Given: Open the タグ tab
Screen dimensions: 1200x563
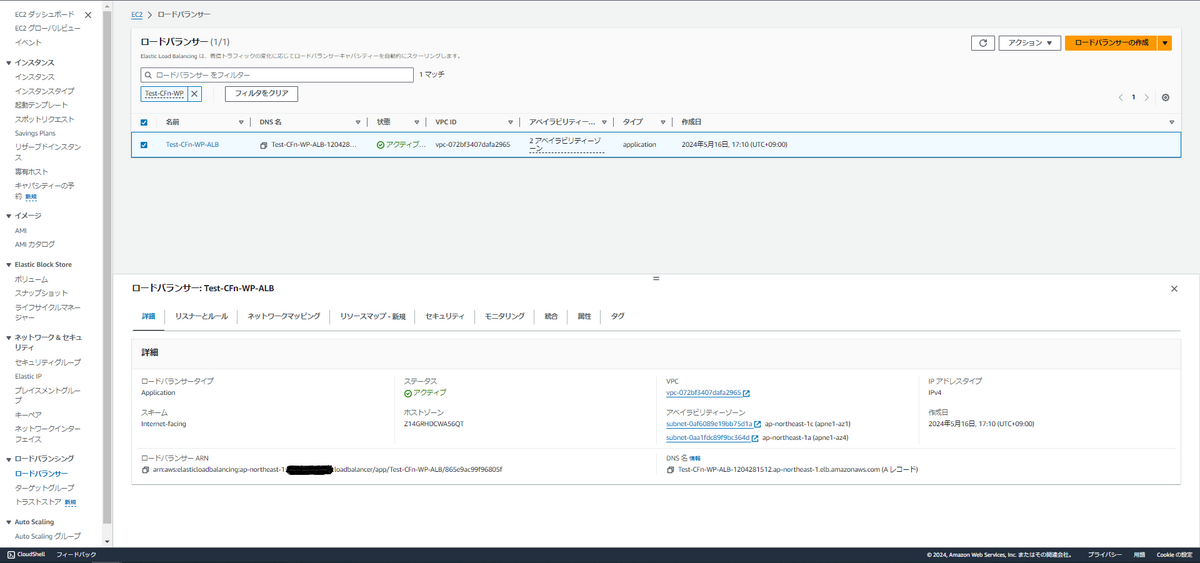Looking at the screenshot, I should coord(618,316).
